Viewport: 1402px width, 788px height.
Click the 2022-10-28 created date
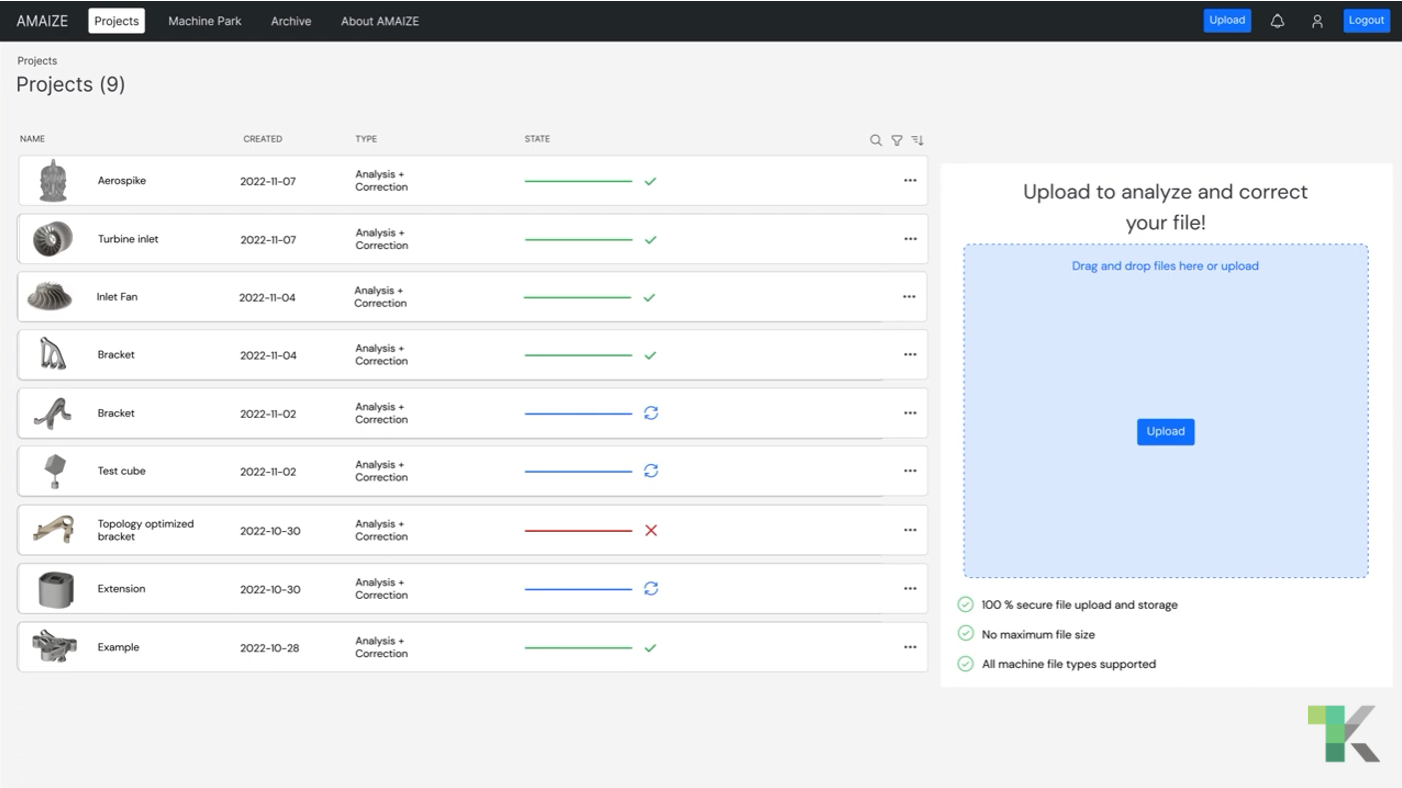(269, 648)
